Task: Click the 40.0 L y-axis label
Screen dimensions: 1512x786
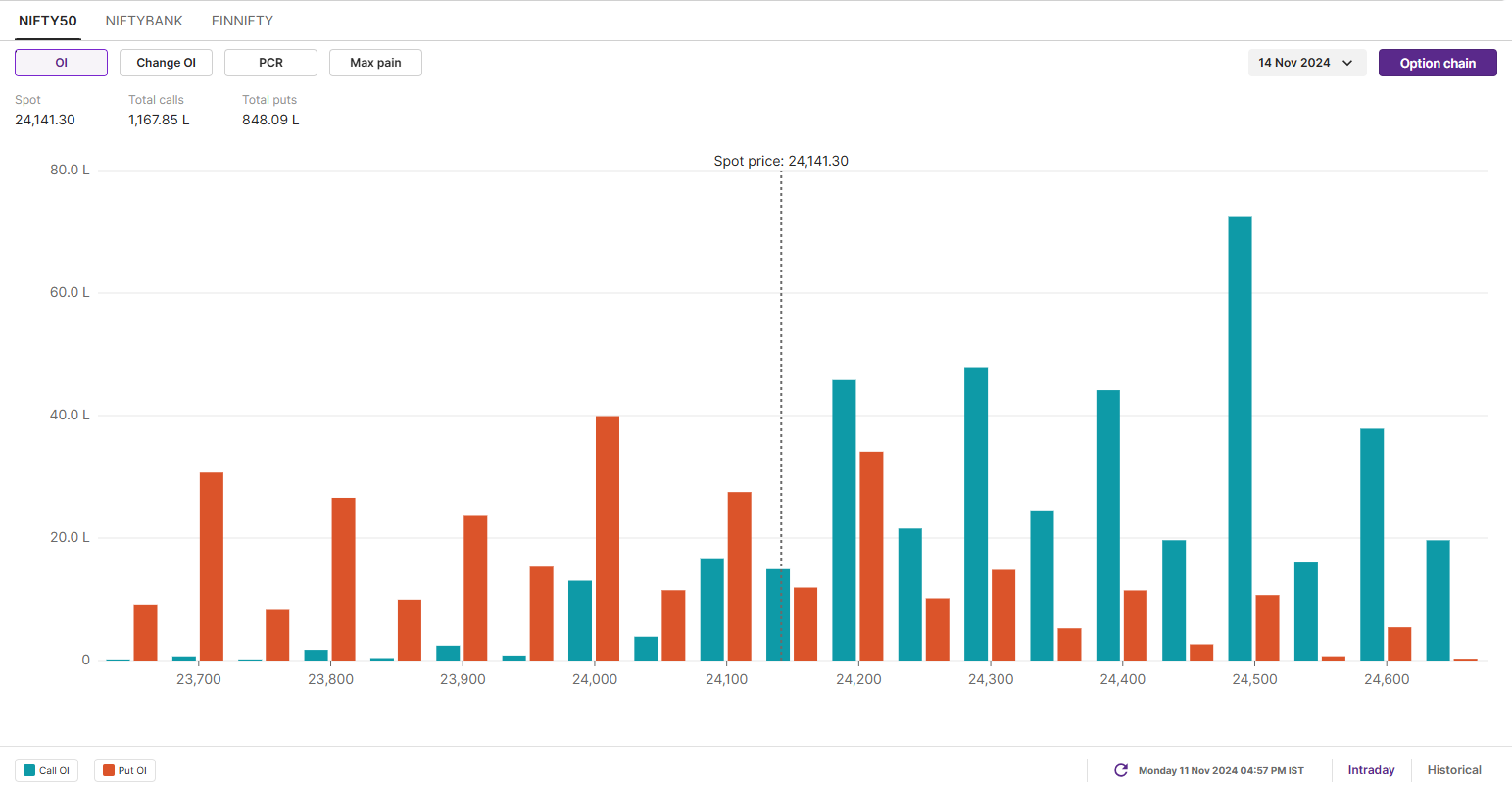Action: (x=70, y=415)
